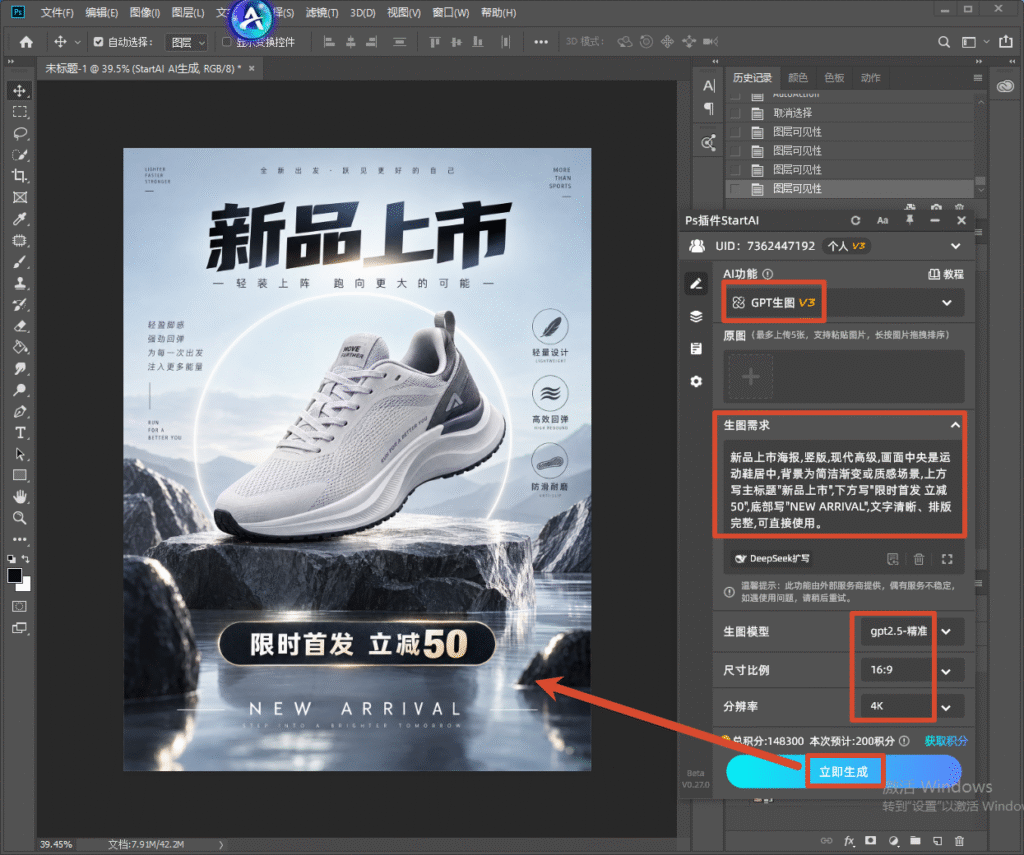
Task: Enable the 显示变换控件 checkbox
Action: point(227,42)
